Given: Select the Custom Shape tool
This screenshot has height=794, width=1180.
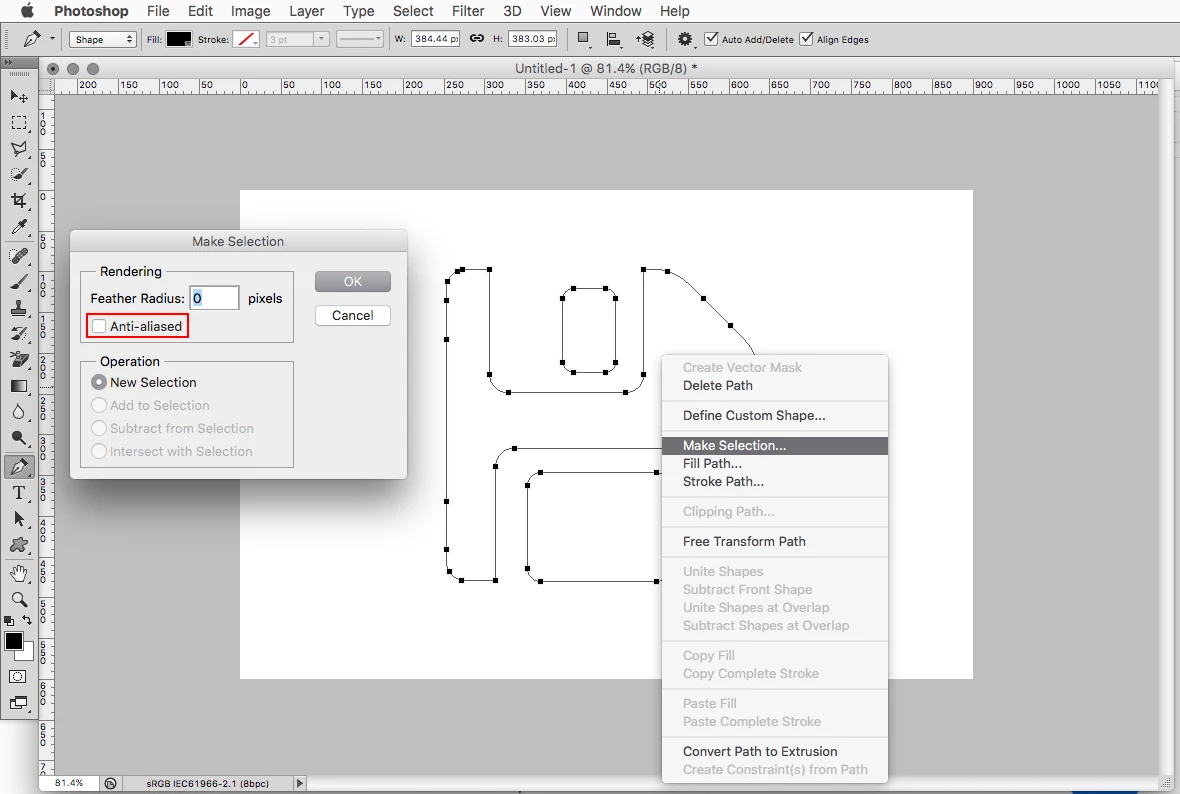Looking at the screenshot, I should click(19, 546).
